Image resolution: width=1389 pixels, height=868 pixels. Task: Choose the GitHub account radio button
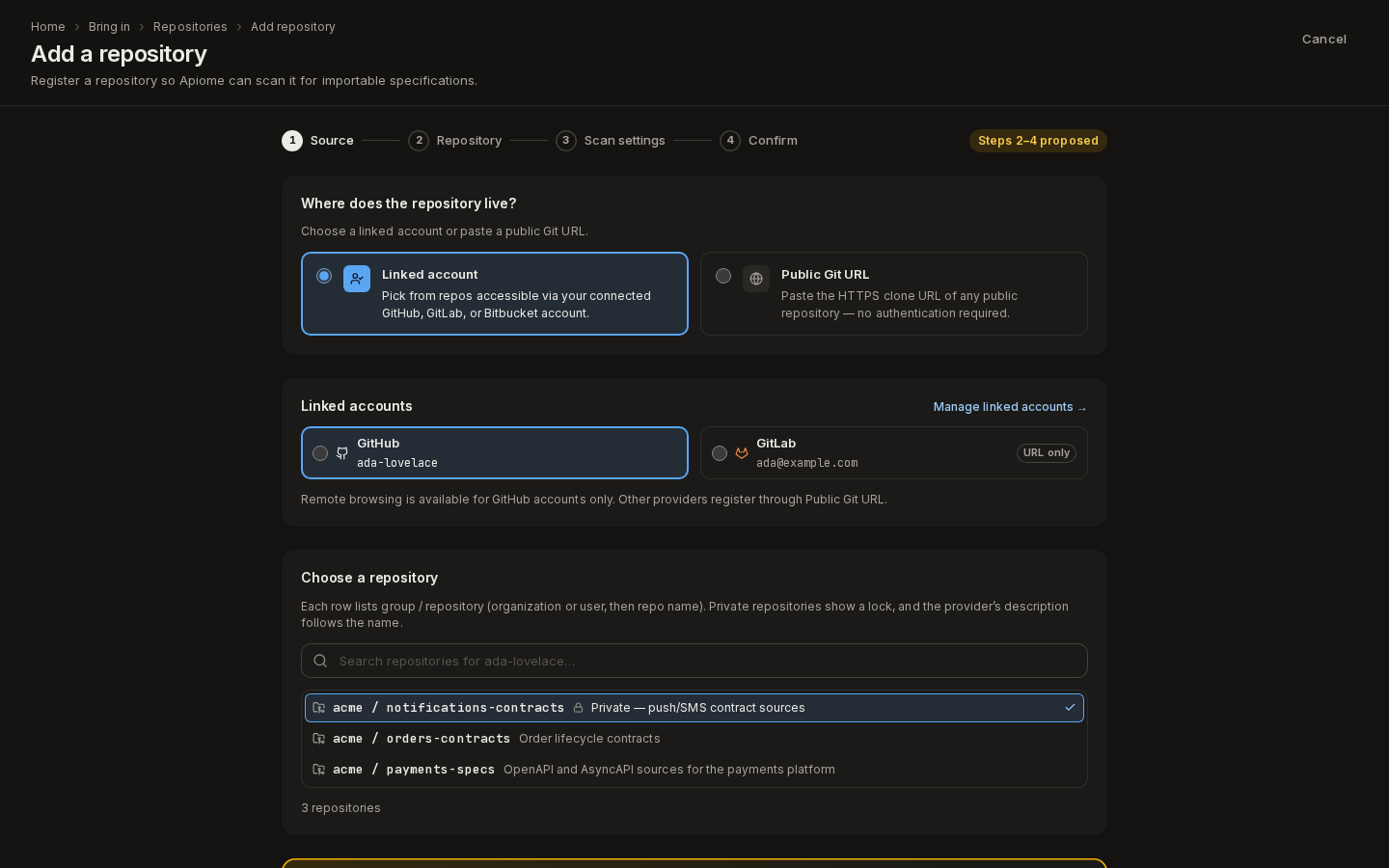click(320, 453)
